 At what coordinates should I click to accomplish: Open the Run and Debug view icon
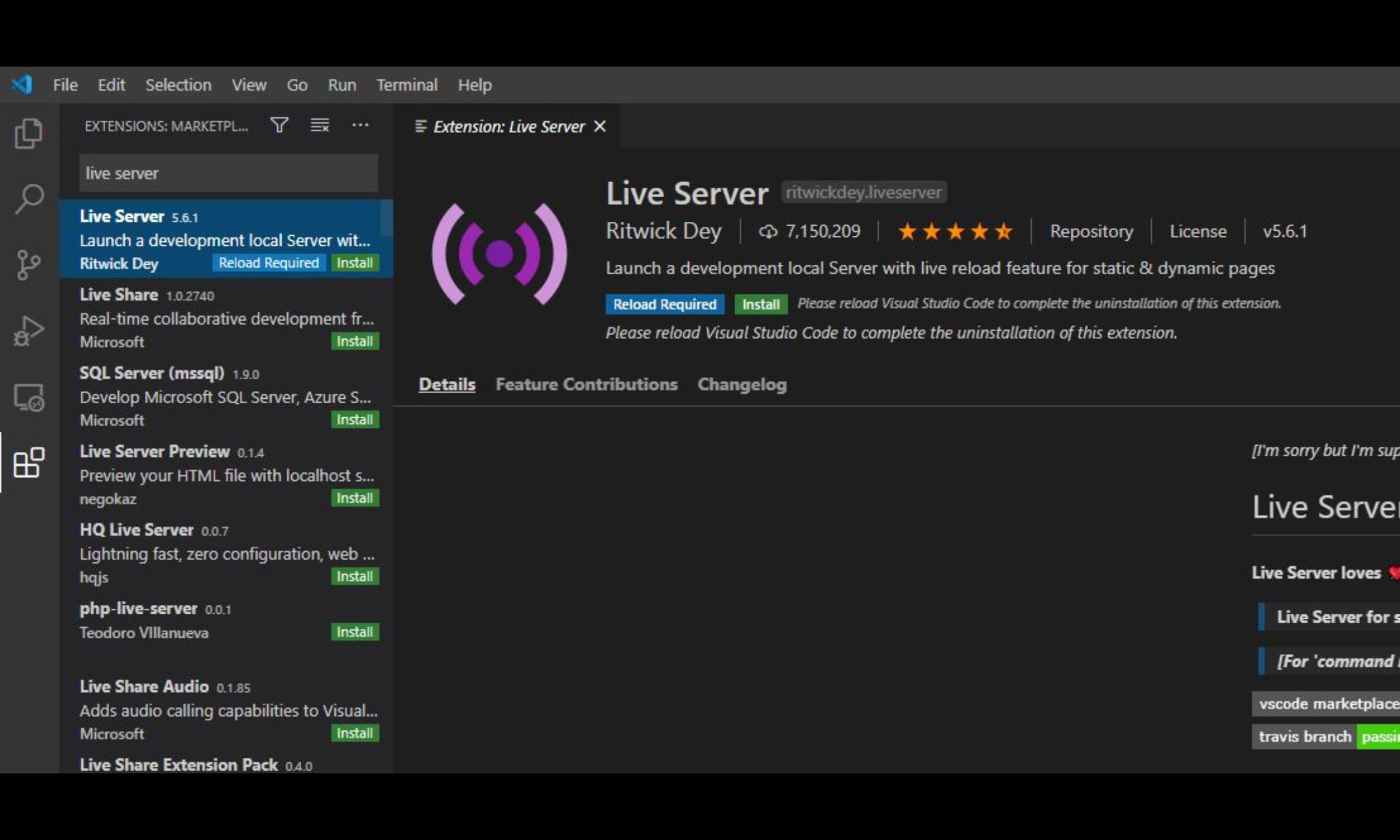click(x=29, y=330)
